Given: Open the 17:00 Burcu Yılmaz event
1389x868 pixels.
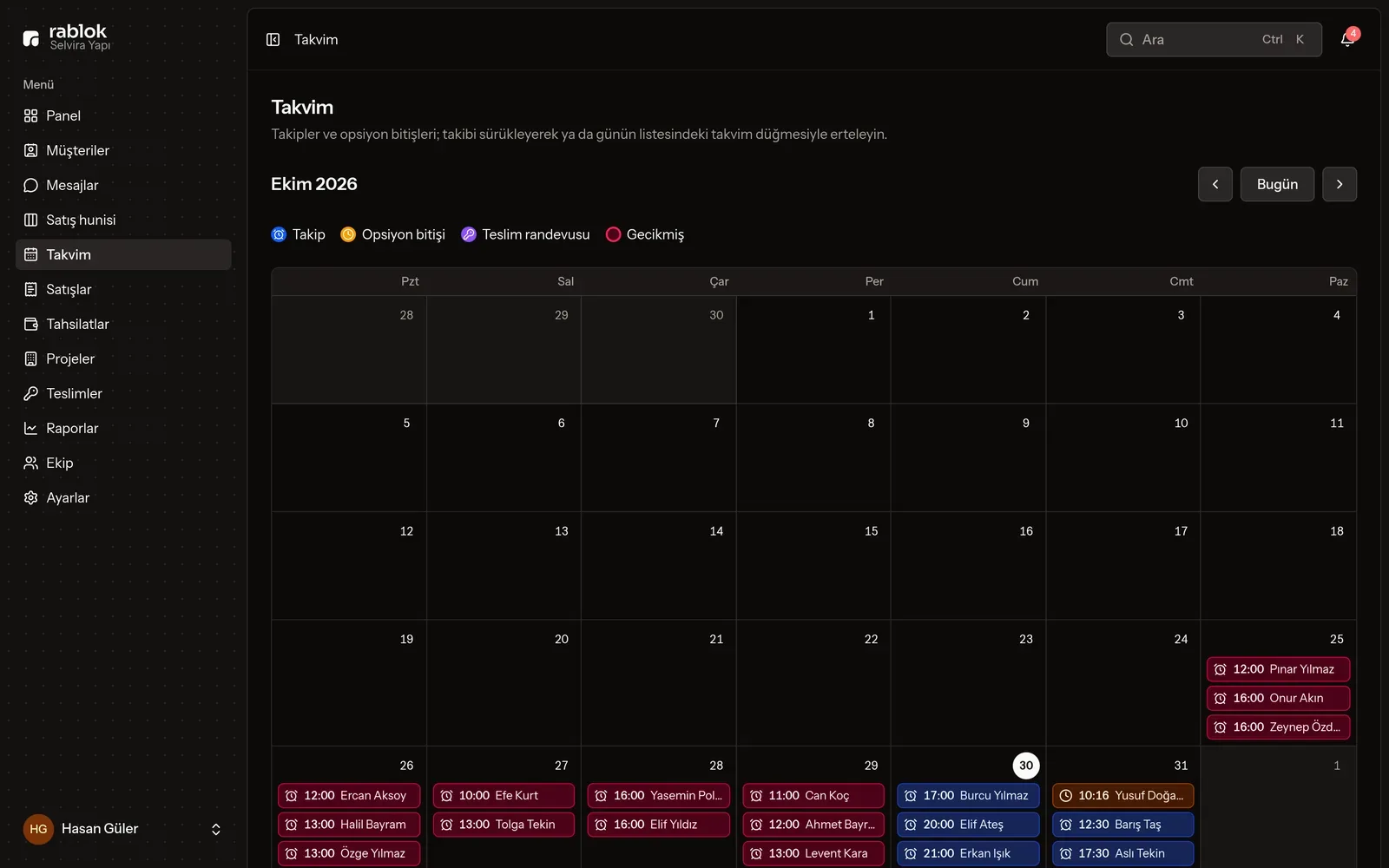Looking at the screenshot, I should point(968,796).
